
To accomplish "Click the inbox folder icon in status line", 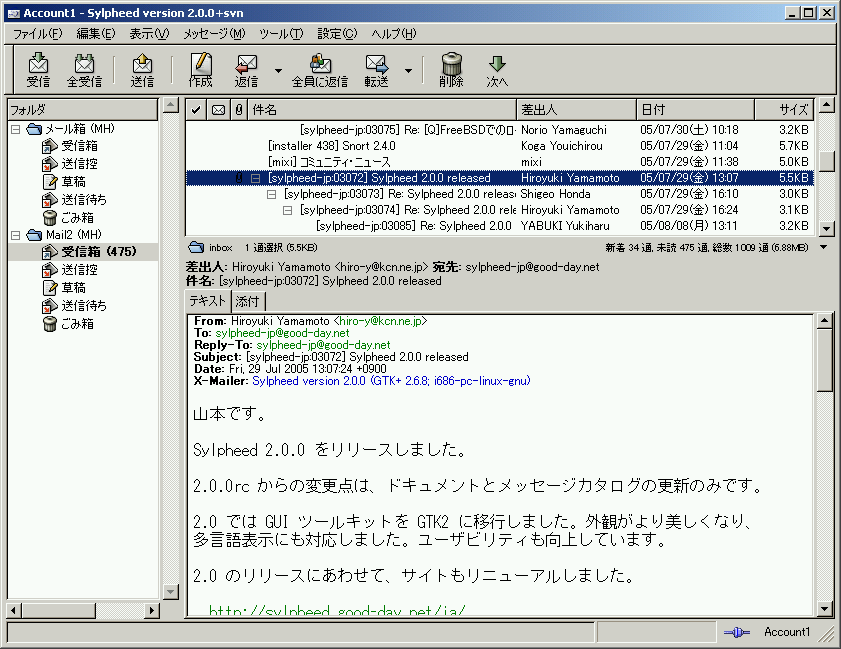I will click(x=196, y=247).
